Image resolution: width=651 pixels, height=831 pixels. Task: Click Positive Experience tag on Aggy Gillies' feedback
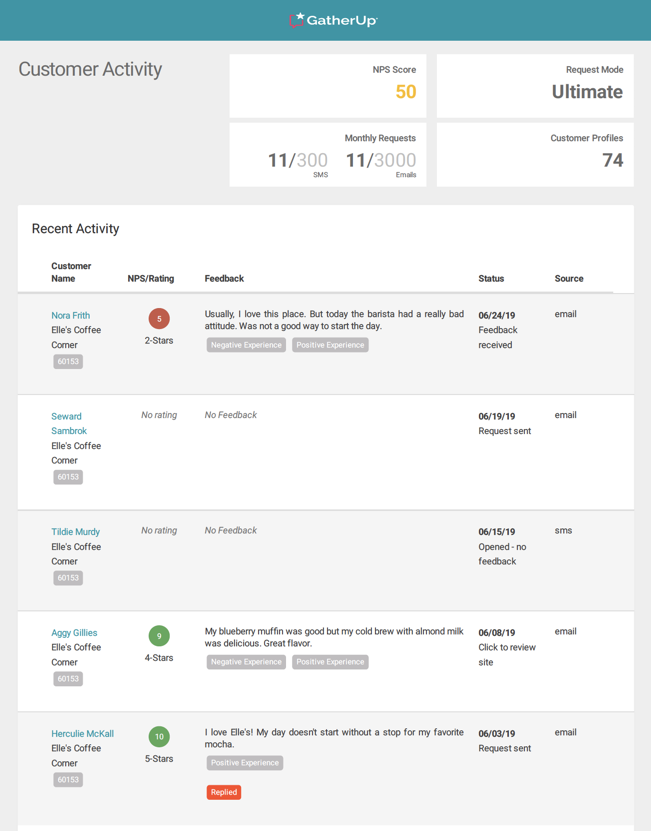[330, 662]
